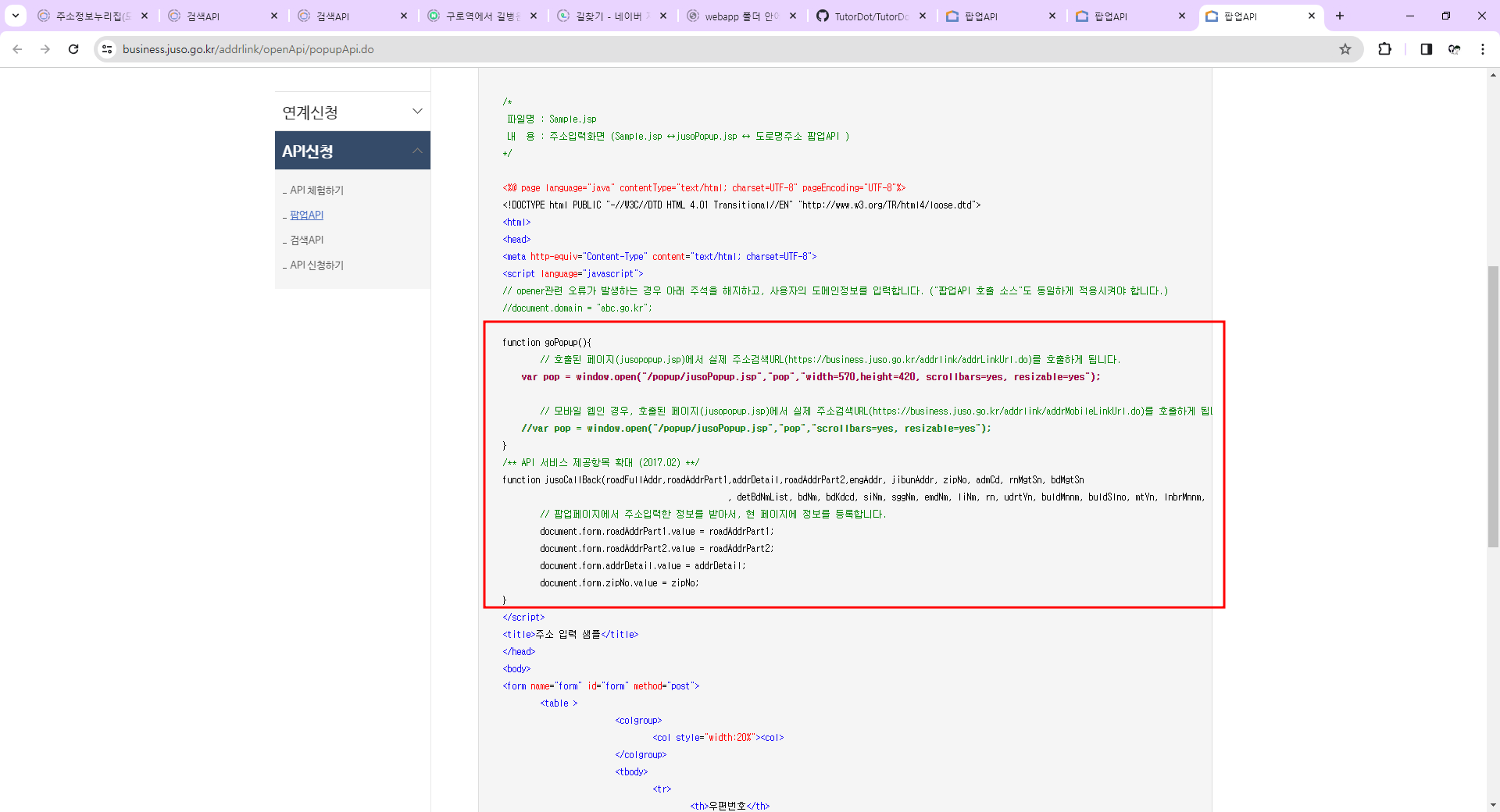
Task: Close the webapp 폴더 tab
Action: point(793,16)
